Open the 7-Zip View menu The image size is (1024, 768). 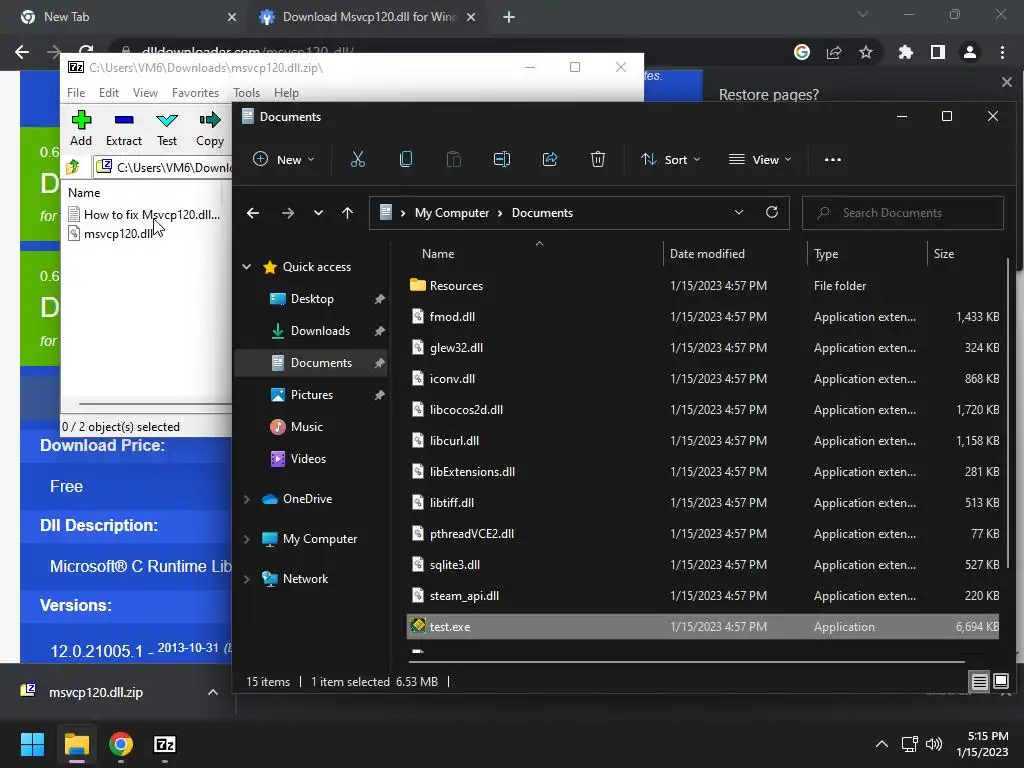pos(145,93)
